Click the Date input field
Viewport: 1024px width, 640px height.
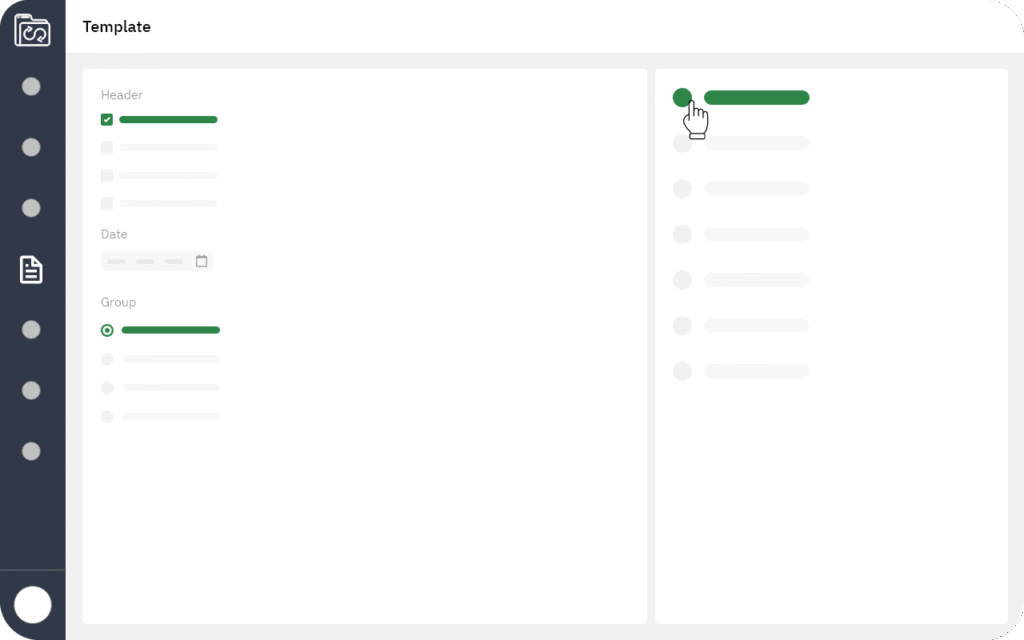tap(148, 261)
